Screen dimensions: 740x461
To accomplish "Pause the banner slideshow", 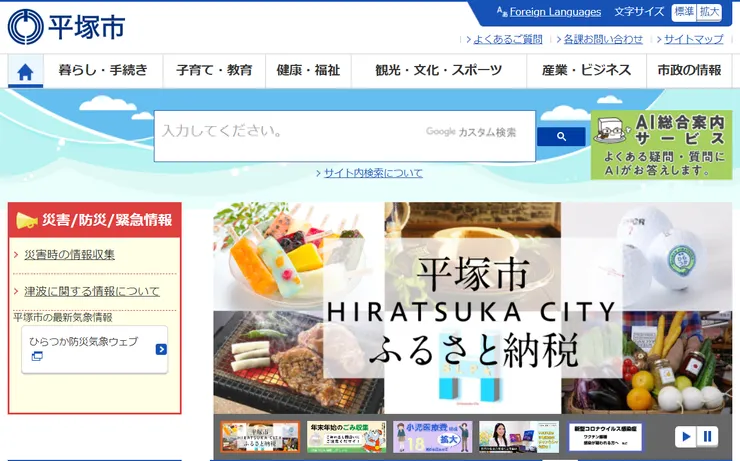I will click(x=707, y=436).
